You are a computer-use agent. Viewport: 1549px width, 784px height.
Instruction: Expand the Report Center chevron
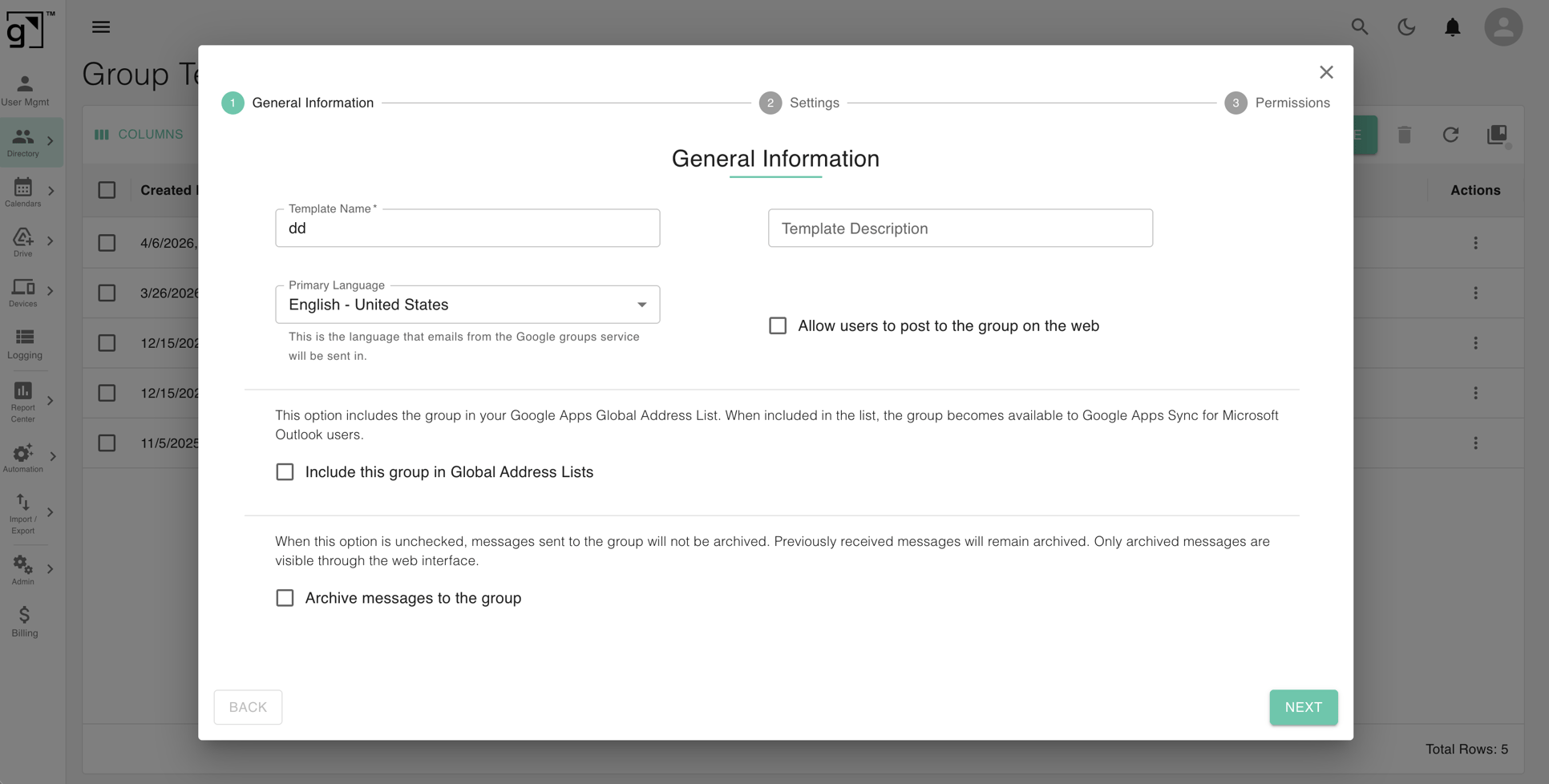pos(51,401)
